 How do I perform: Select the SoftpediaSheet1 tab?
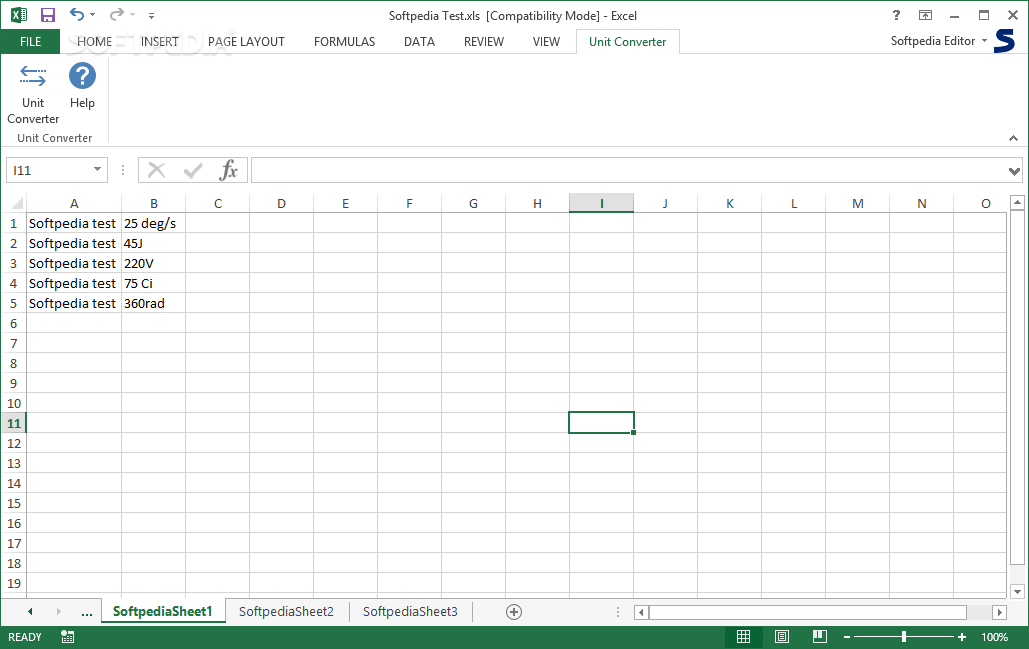[163, 612]
